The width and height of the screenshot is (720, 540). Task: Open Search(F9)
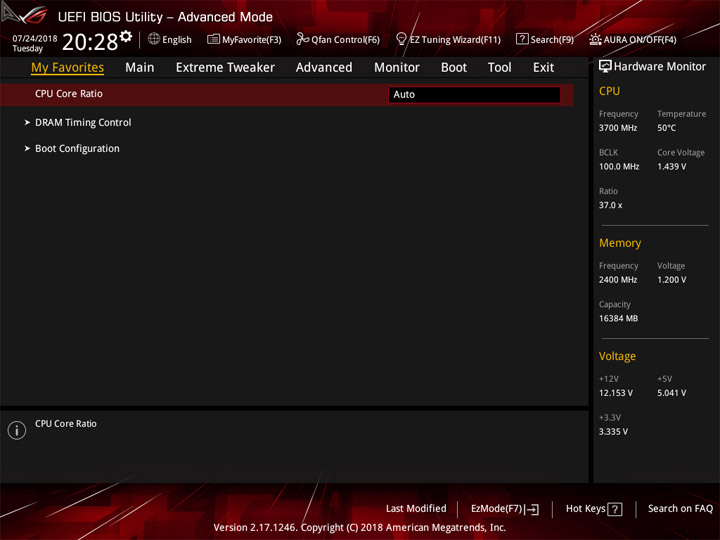point(552,40)
